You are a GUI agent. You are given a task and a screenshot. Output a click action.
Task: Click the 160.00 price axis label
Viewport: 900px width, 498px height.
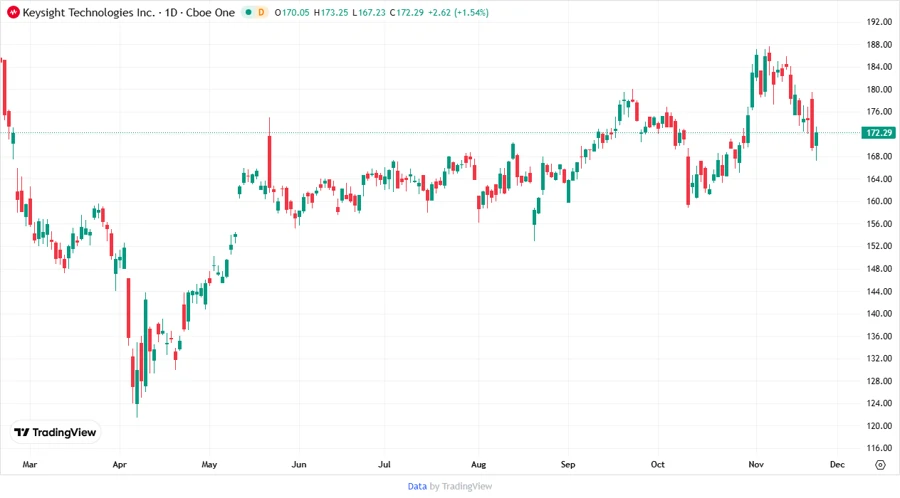879,201
